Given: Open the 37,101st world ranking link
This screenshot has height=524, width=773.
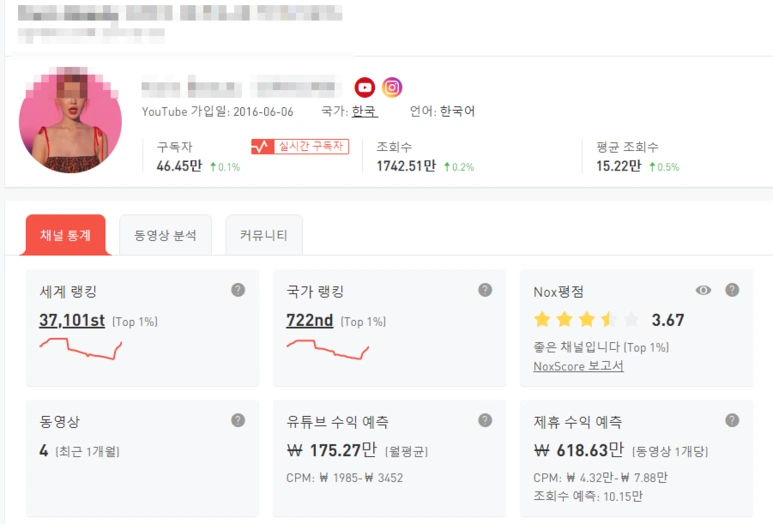Looking at the screenshot, I should point(72,320).
